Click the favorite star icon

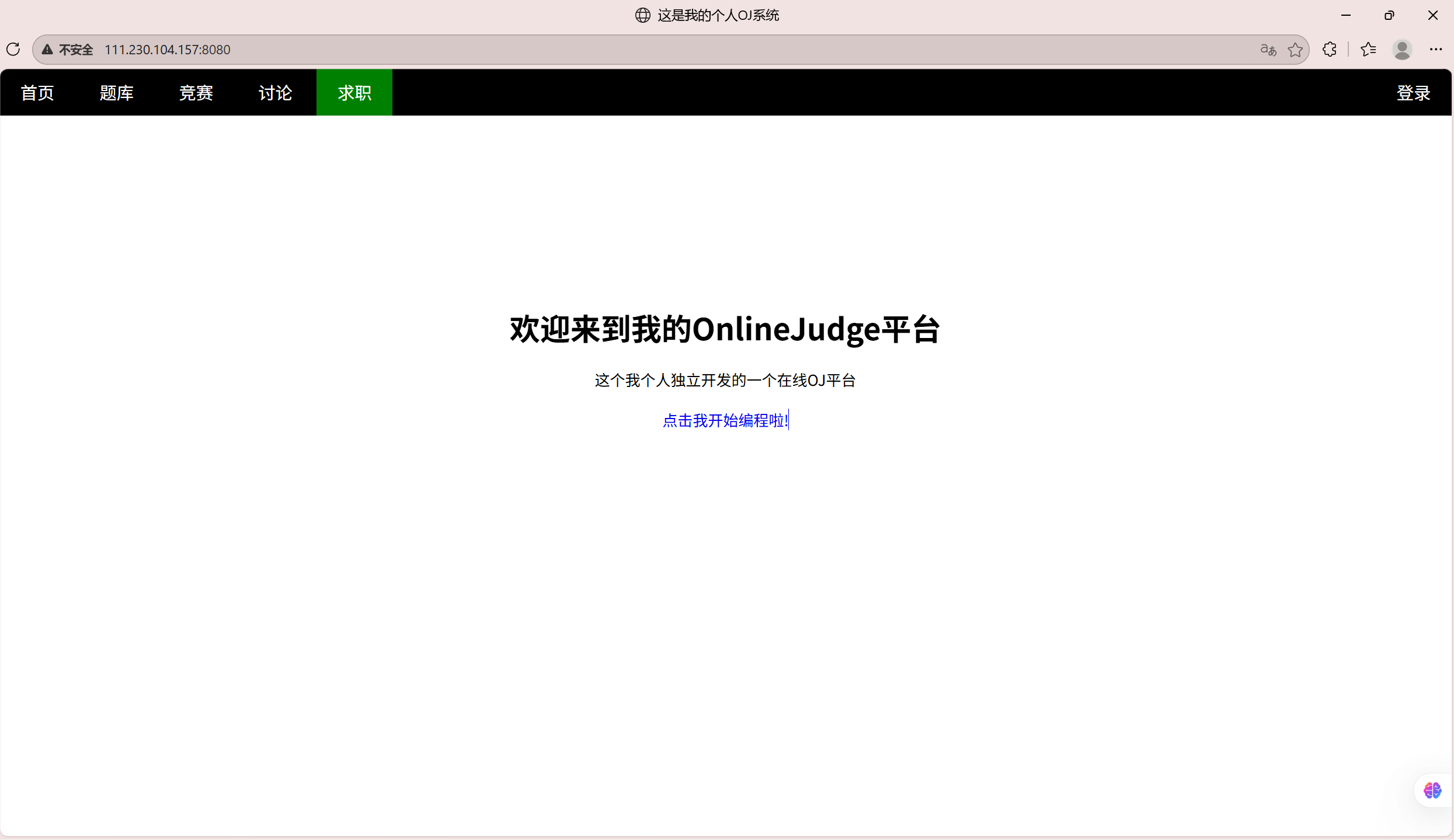(1295, 50)
